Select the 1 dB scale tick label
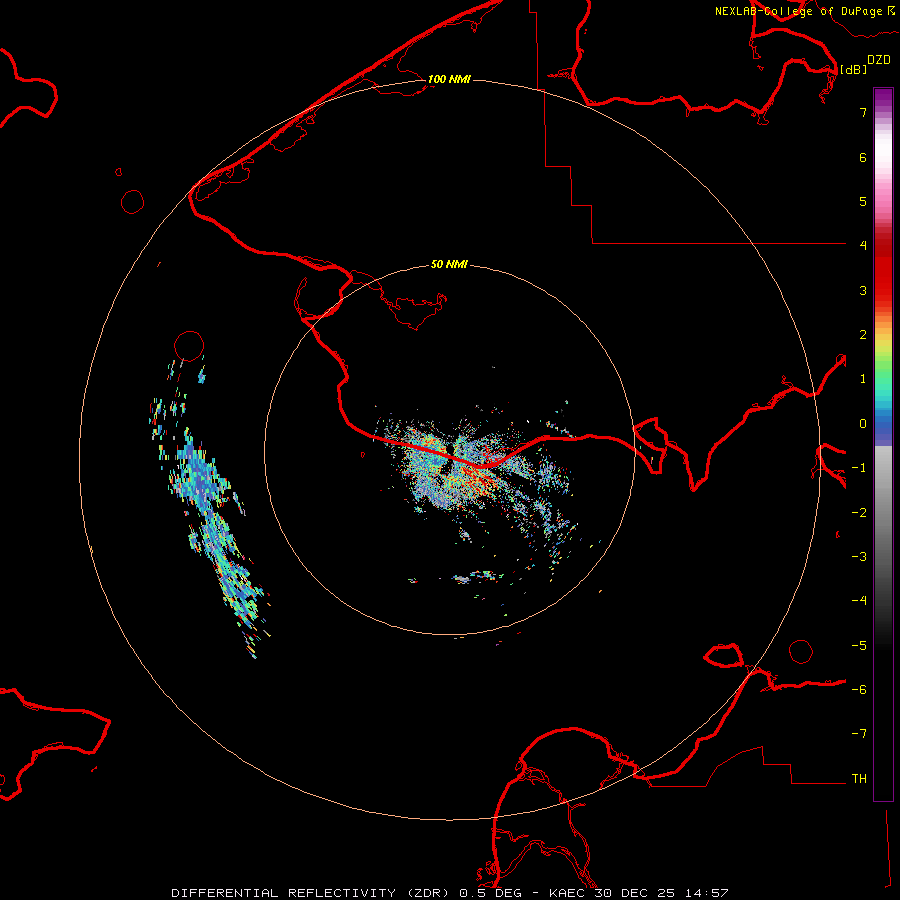This screenshot has height=900, width=900. (863, 379)
